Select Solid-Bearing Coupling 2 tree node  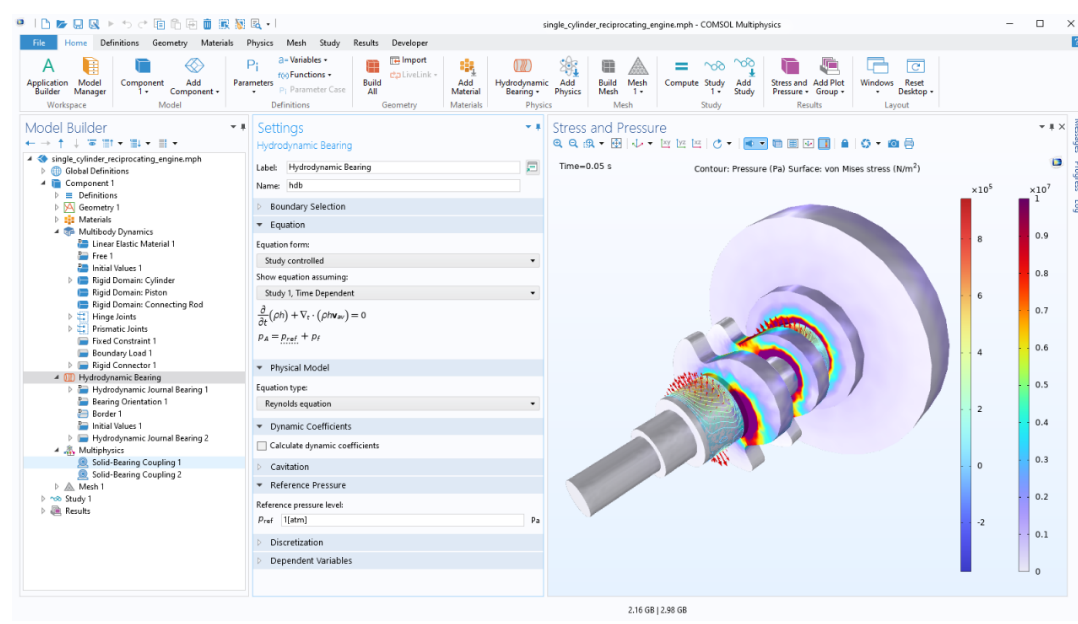click(x=136, y=475)
